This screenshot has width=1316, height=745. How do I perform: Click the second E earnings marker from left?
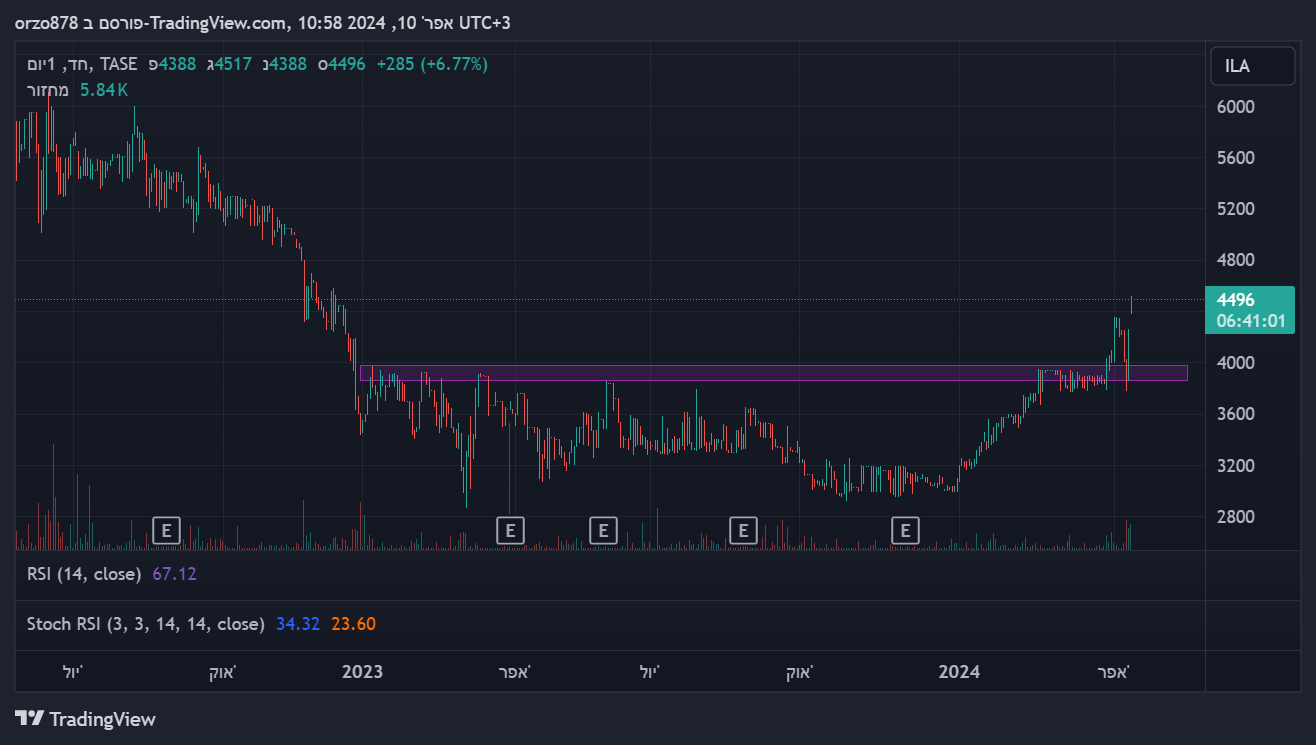(x=510, y=529)
